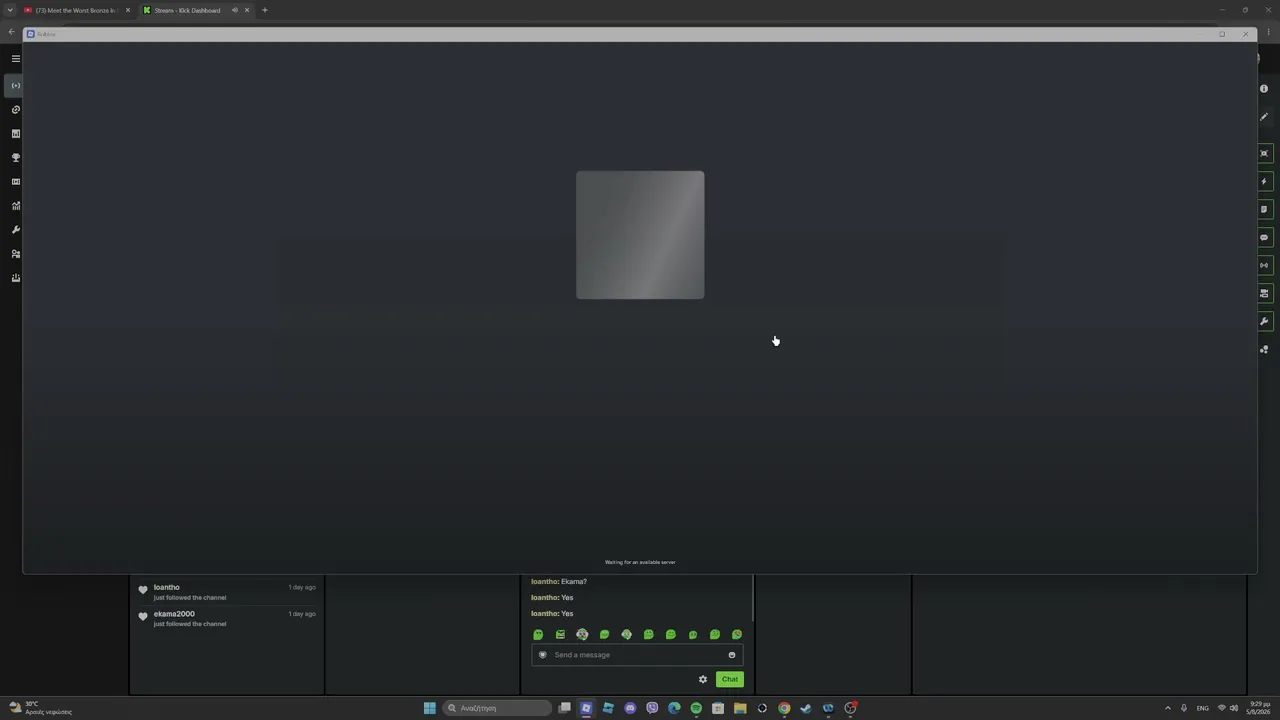This screenshot has width=1280, height=720.
Task: Click the wrench icon in Kick's left sidebar
Action: 15,230
